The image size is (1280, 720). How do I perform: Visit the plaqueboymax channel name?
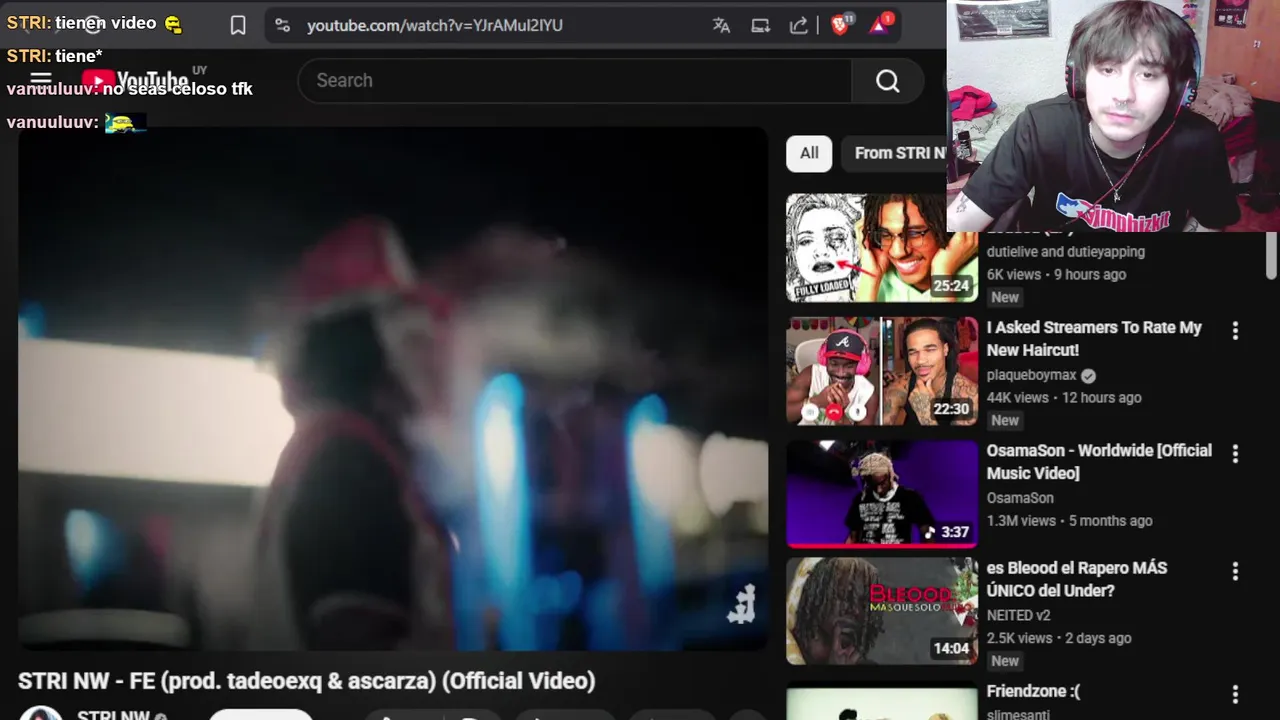[x=1031, y=375]
